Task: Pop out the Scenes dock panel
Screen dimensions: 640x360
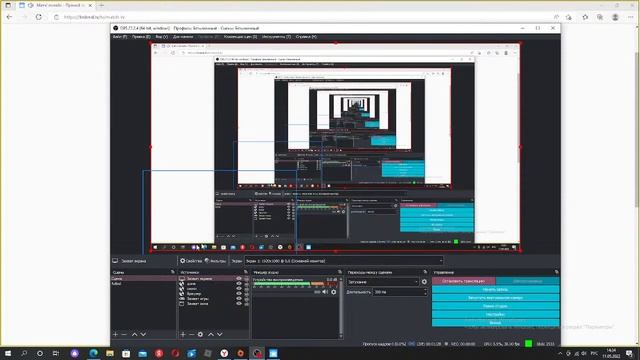Action: click(173, 272)
